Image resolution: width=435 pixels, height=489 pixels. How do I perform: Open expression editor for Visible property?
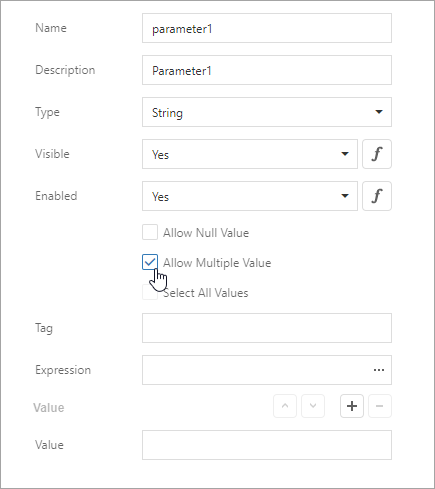tap(377, 154)
